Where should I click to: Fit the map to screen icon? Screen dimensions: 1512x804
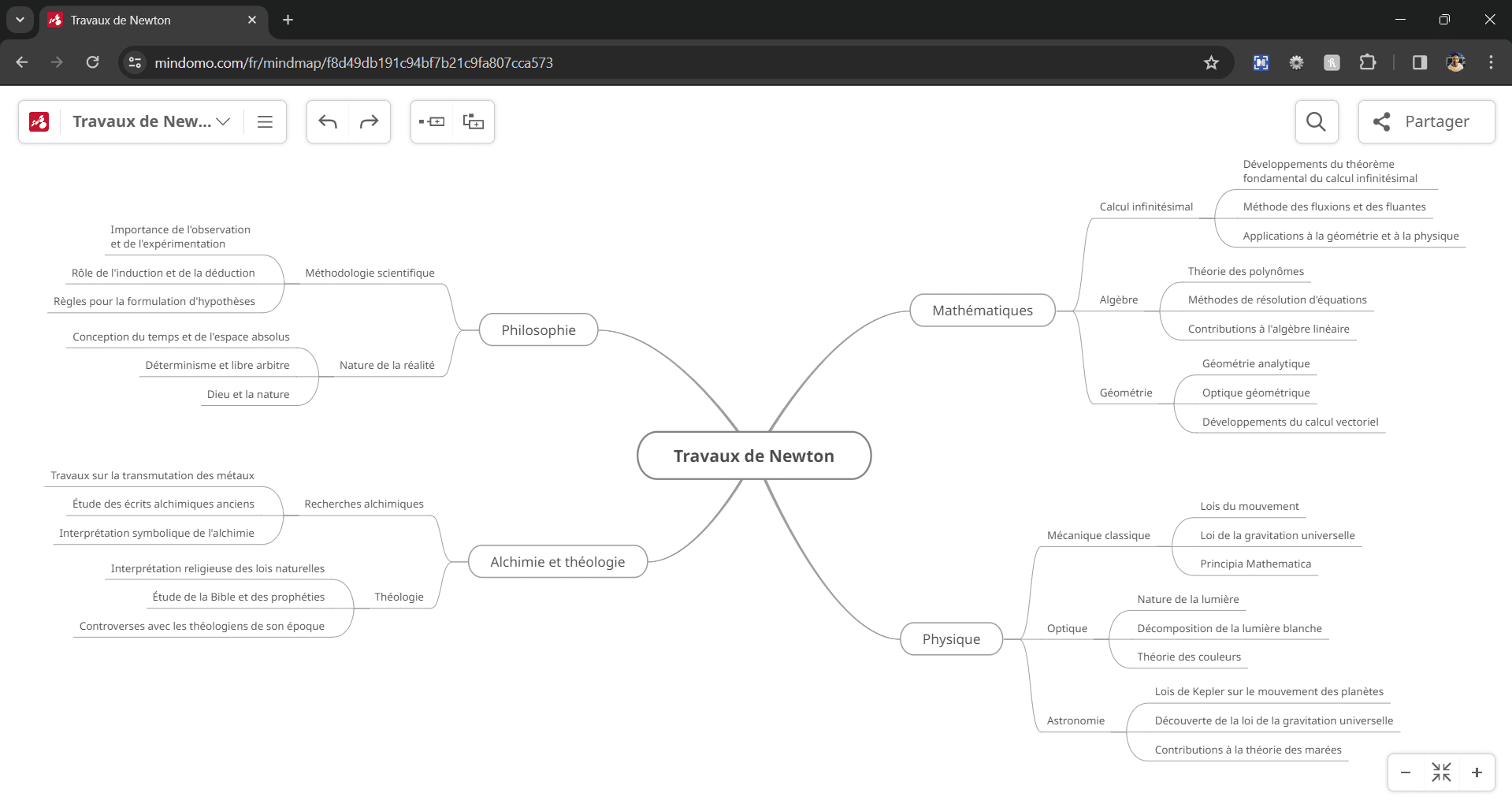coord(1441,772)
